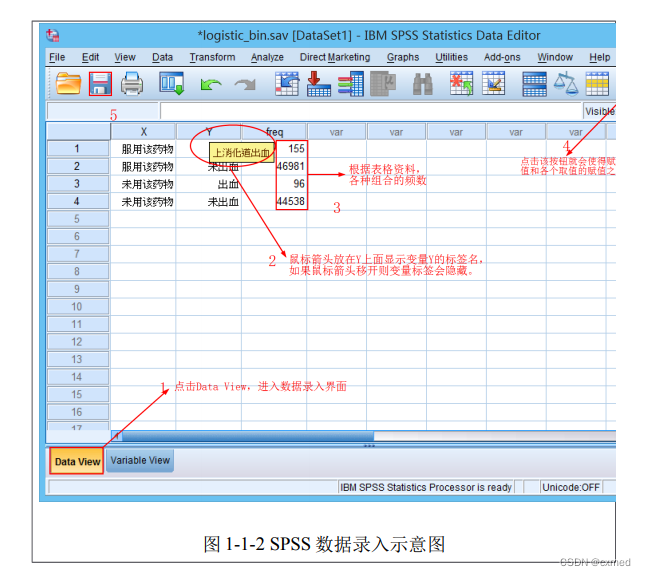Click the SPSS application icon in title bar
The height and width of the screenshot is (576, 646).
tap(53, 35)
